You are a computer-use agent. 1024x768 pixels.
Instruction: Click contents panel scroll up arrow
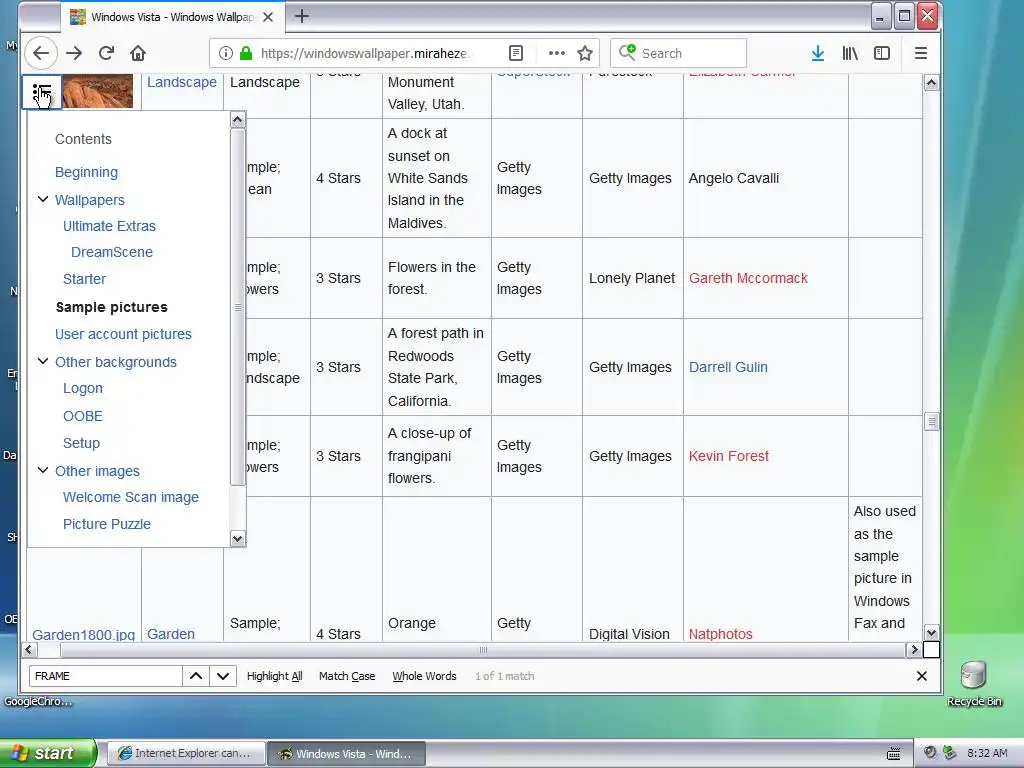click(238, 120)
